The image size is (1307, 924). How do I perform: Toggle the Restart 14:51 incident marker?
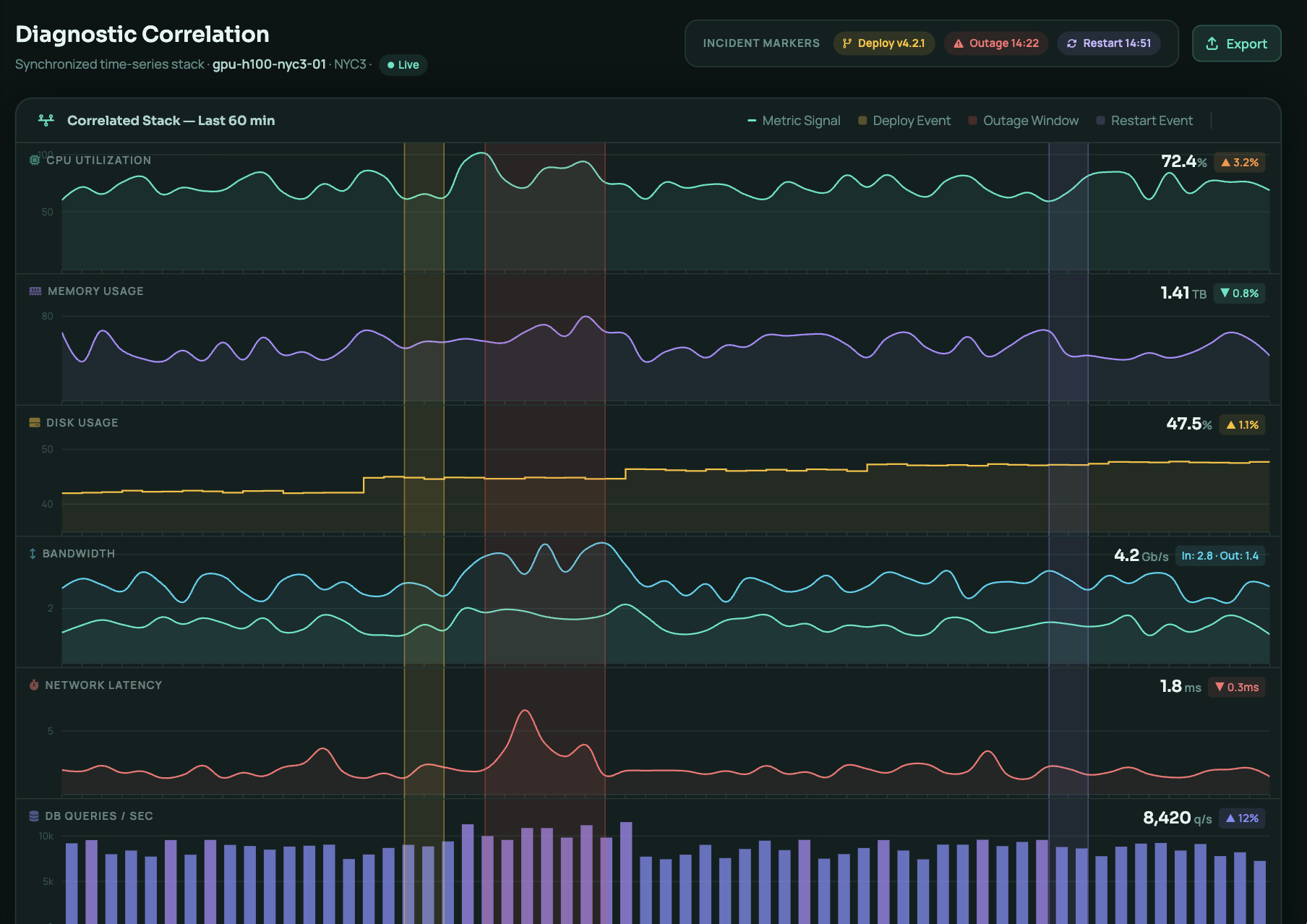click(1109, 43)
